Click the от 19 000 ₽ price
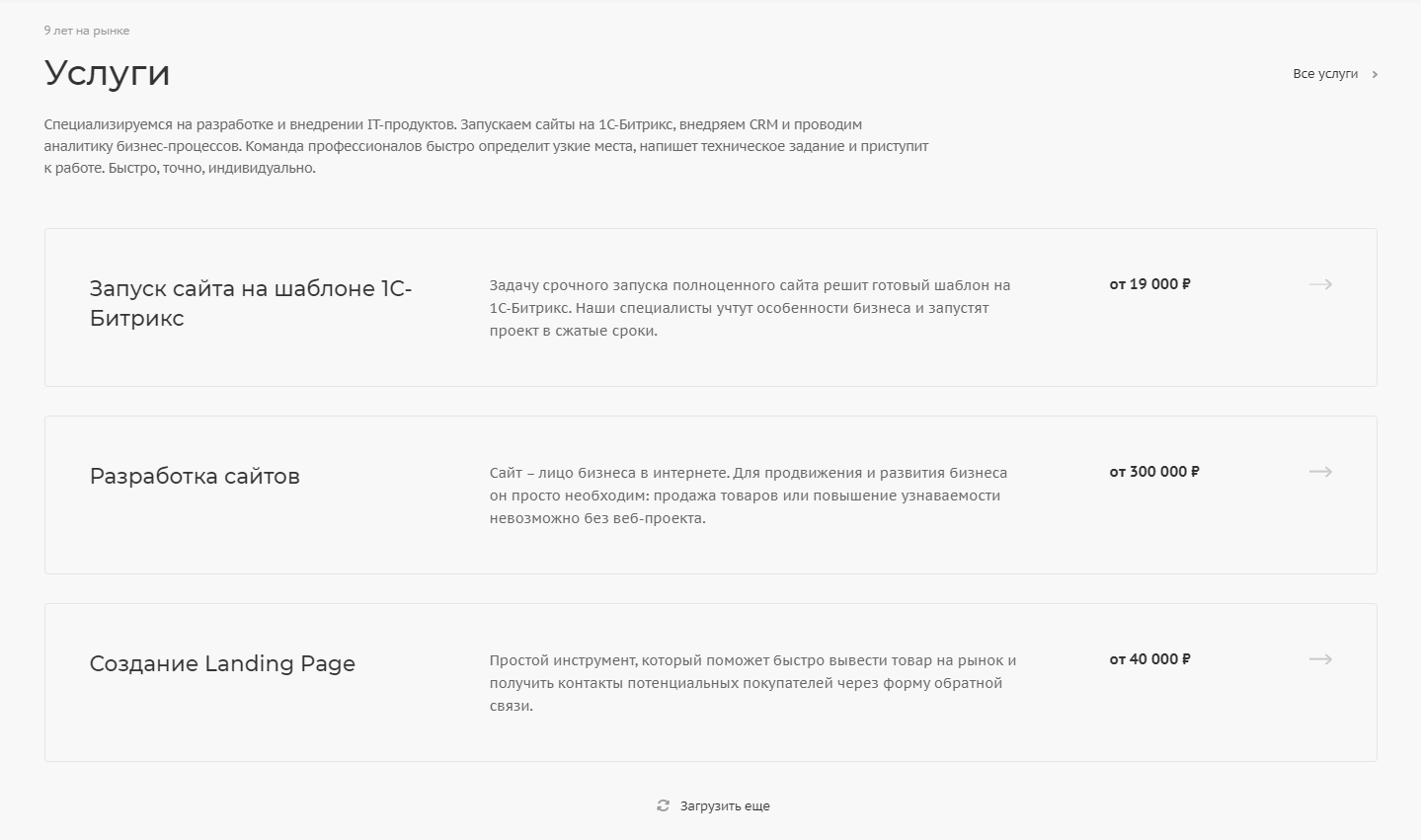The width and height of the screenshot is (1421, 840). [x=1149, y=284]
